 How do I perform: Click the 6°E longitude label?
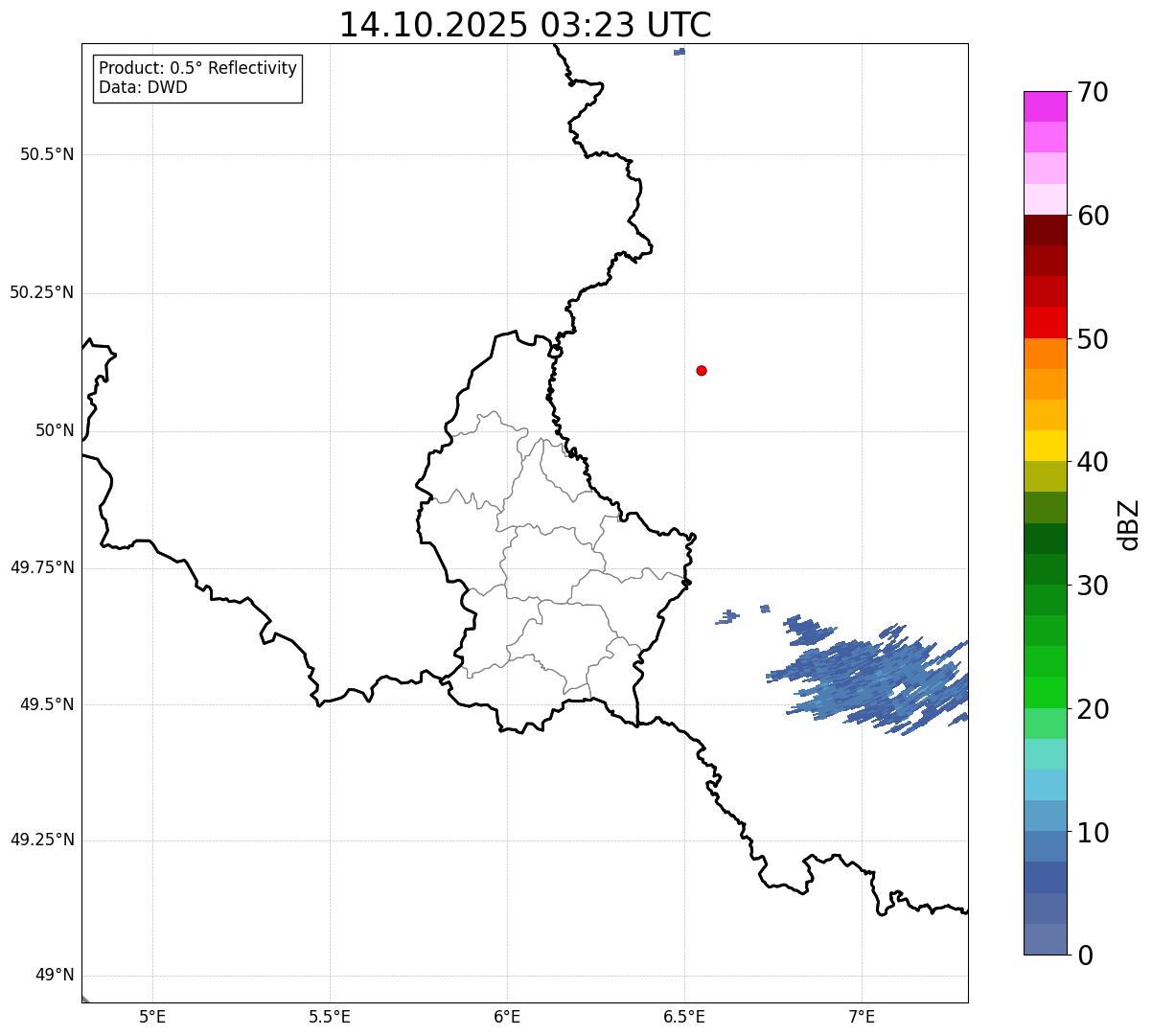[507, 1017]
